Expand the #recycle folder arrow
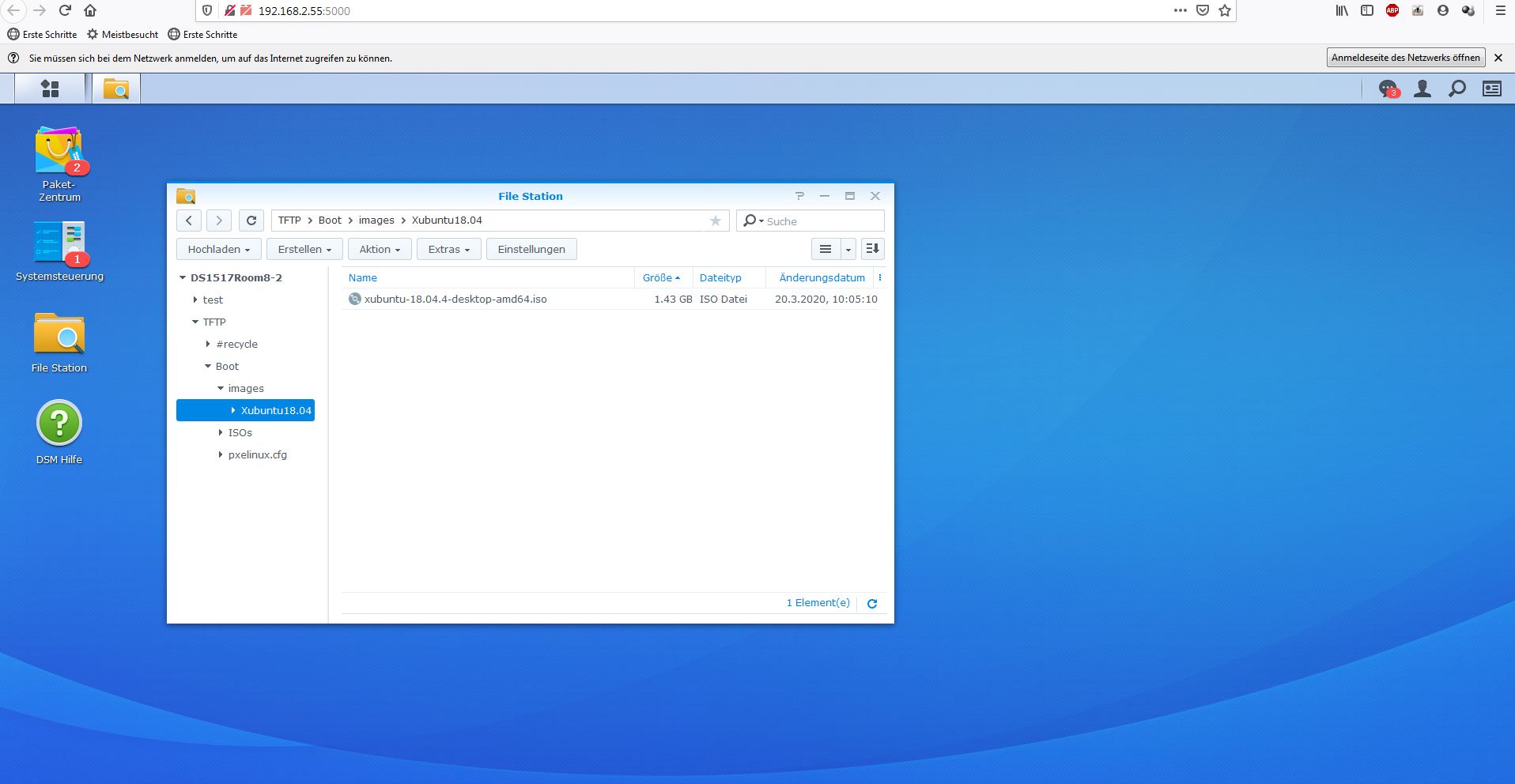Image resolution: width=1515 pixels, height=784 pixels. [x=208, y=344]
